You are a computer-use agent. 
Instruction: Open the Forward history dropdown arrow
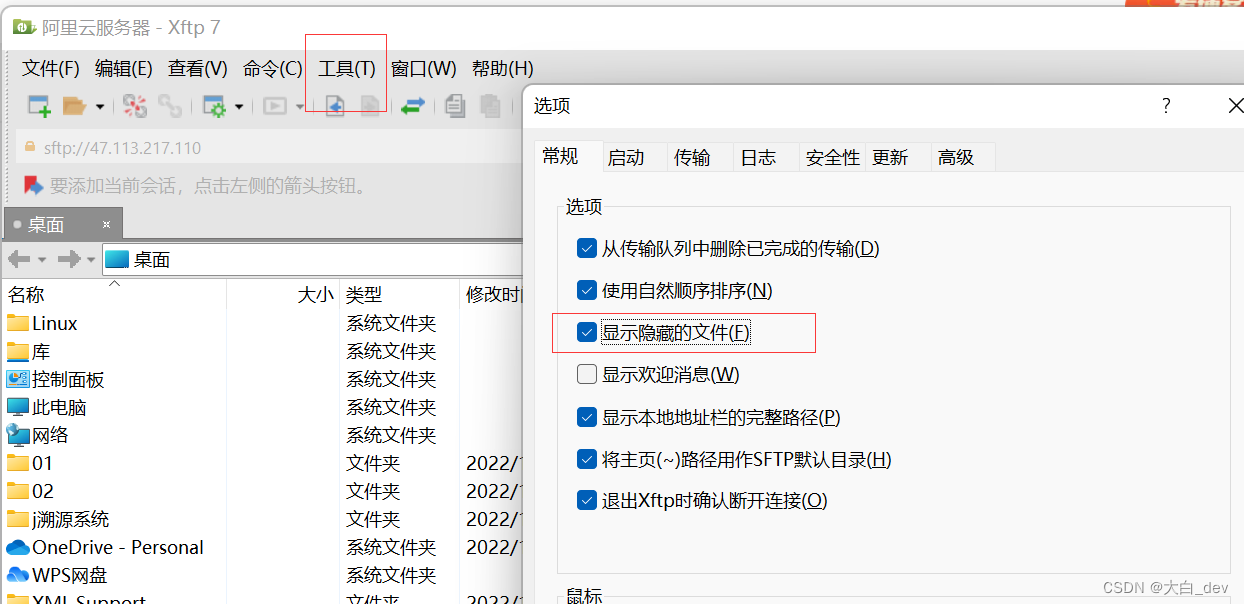[x=91, y=260]
